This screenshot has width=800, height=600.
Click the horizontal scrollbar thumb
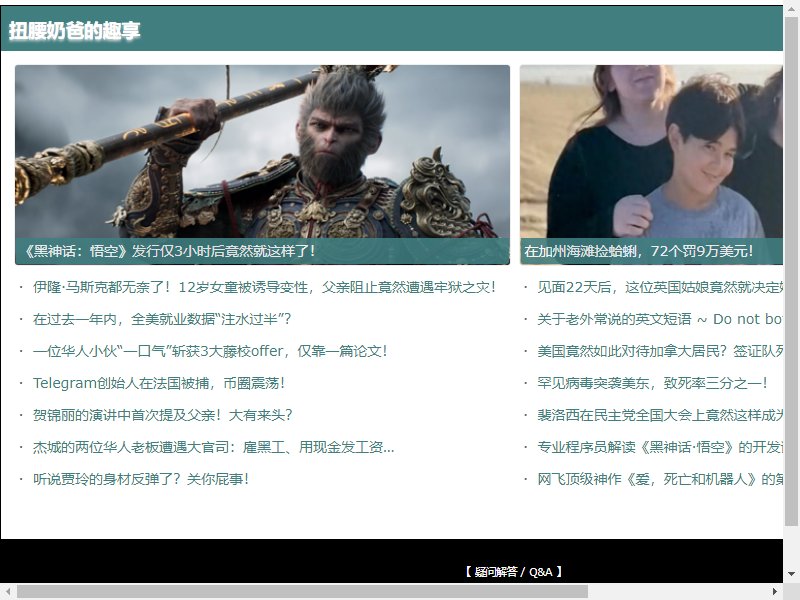[x=303, y=592]
